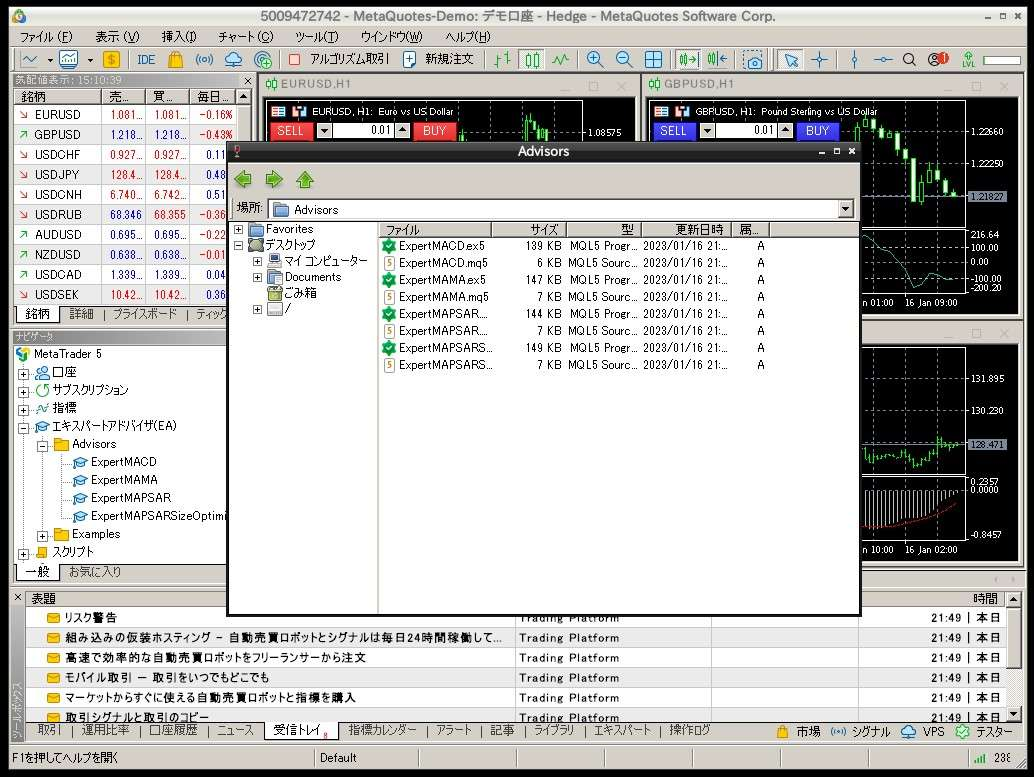
Task: Open the Market (市場) icon in the bottom bar
Action: pos(782,731)
